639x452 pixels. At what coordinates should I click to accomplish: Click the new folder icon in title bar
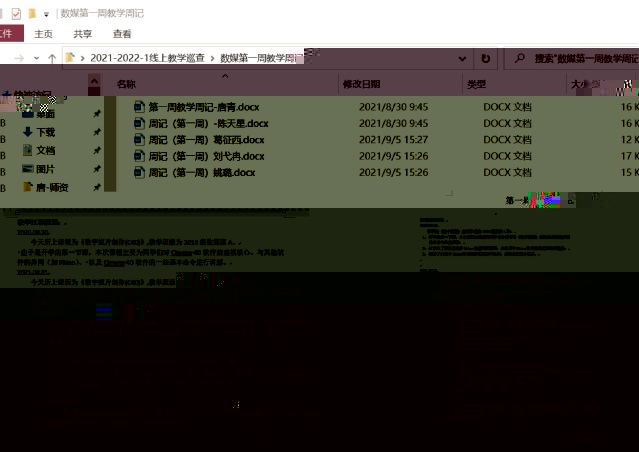click(32, 14)
